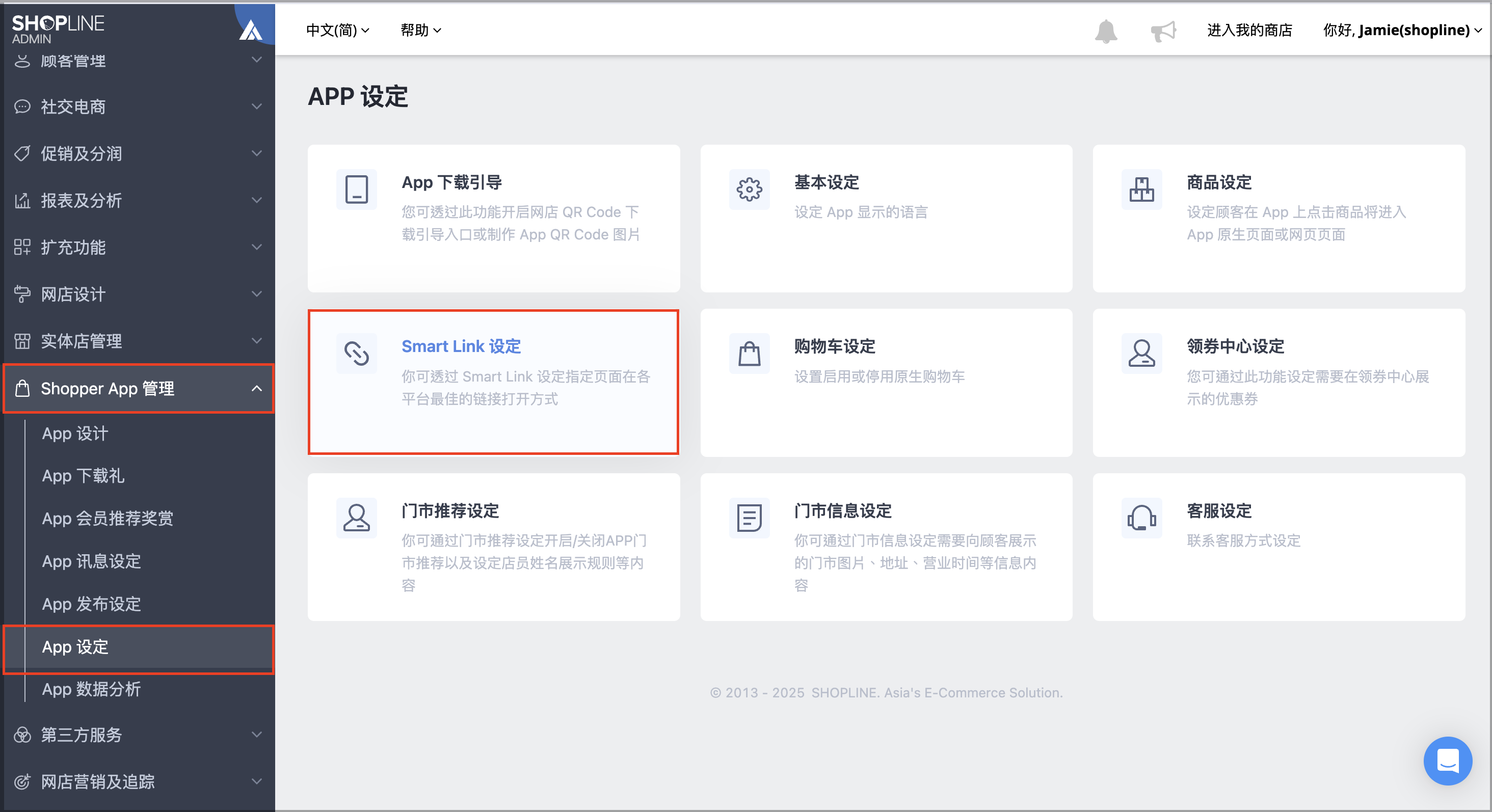Open the Jamie(shopline) account dropdown
Screen dimensions: 1492x812
(x=1403, y=30)
